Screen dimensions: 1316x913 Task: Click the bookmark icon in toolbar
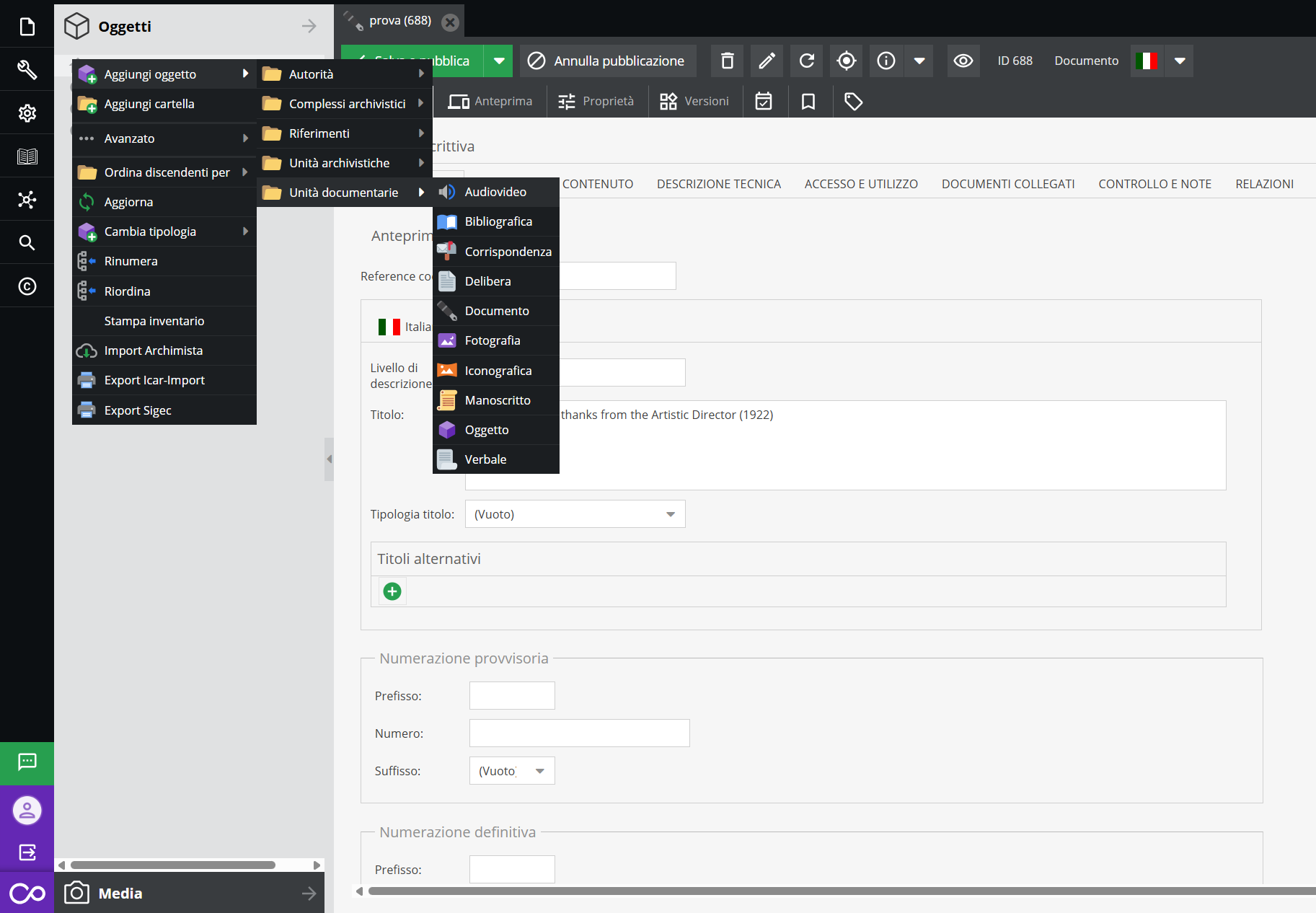[808, 102]
